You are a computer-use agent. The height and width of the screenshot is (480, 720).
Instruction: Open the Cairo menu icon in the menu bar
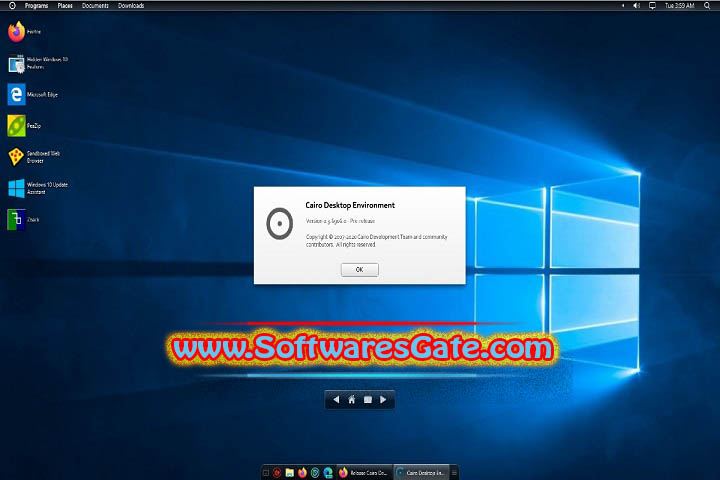(x=12, y=6)
